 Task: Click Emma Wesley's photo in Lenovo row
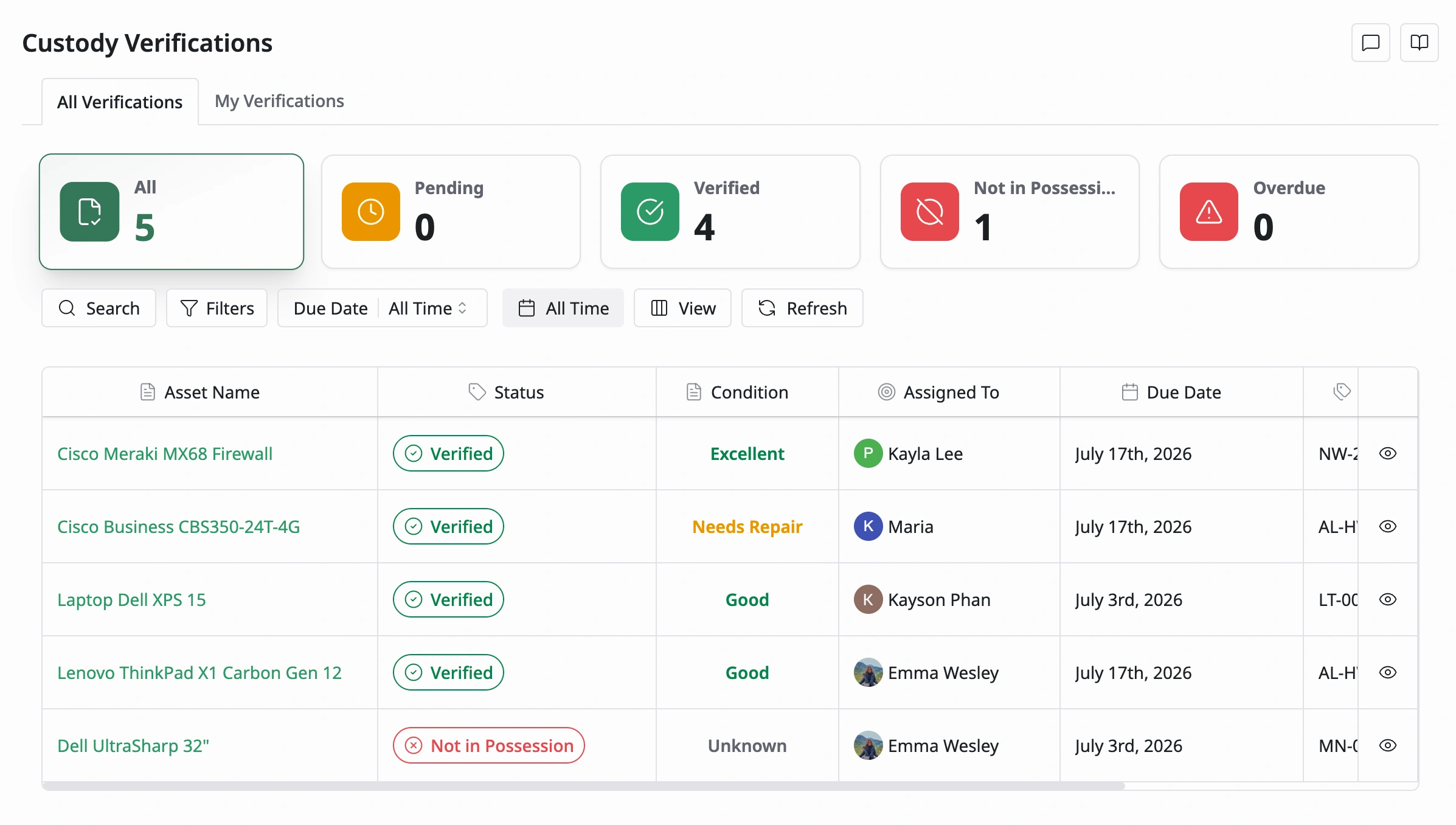868,672
